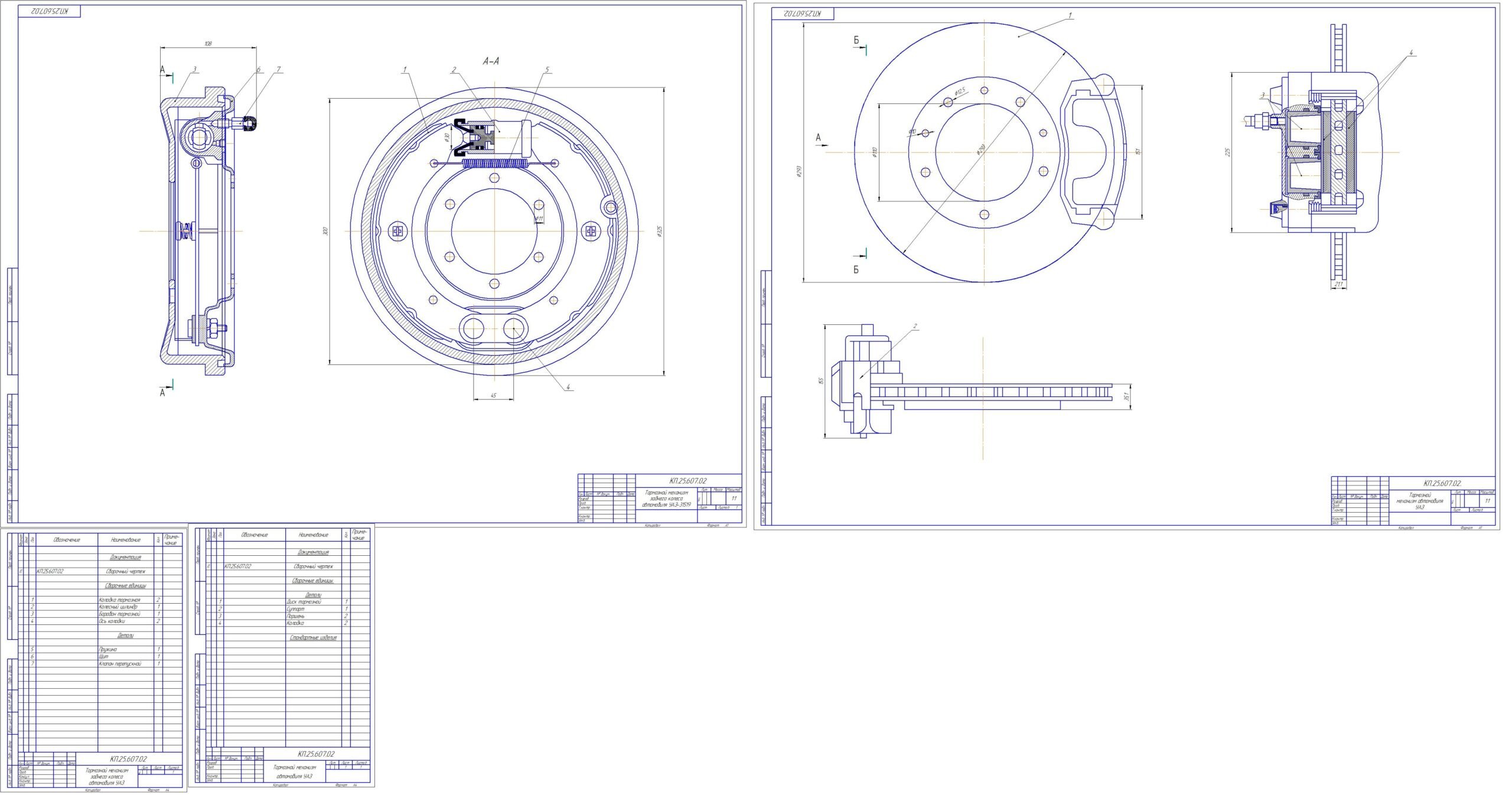Click the 225 caliper height dimension
Image resolution: width=1512 pixels, height=811 pixels.
[x=1228, y=152]
